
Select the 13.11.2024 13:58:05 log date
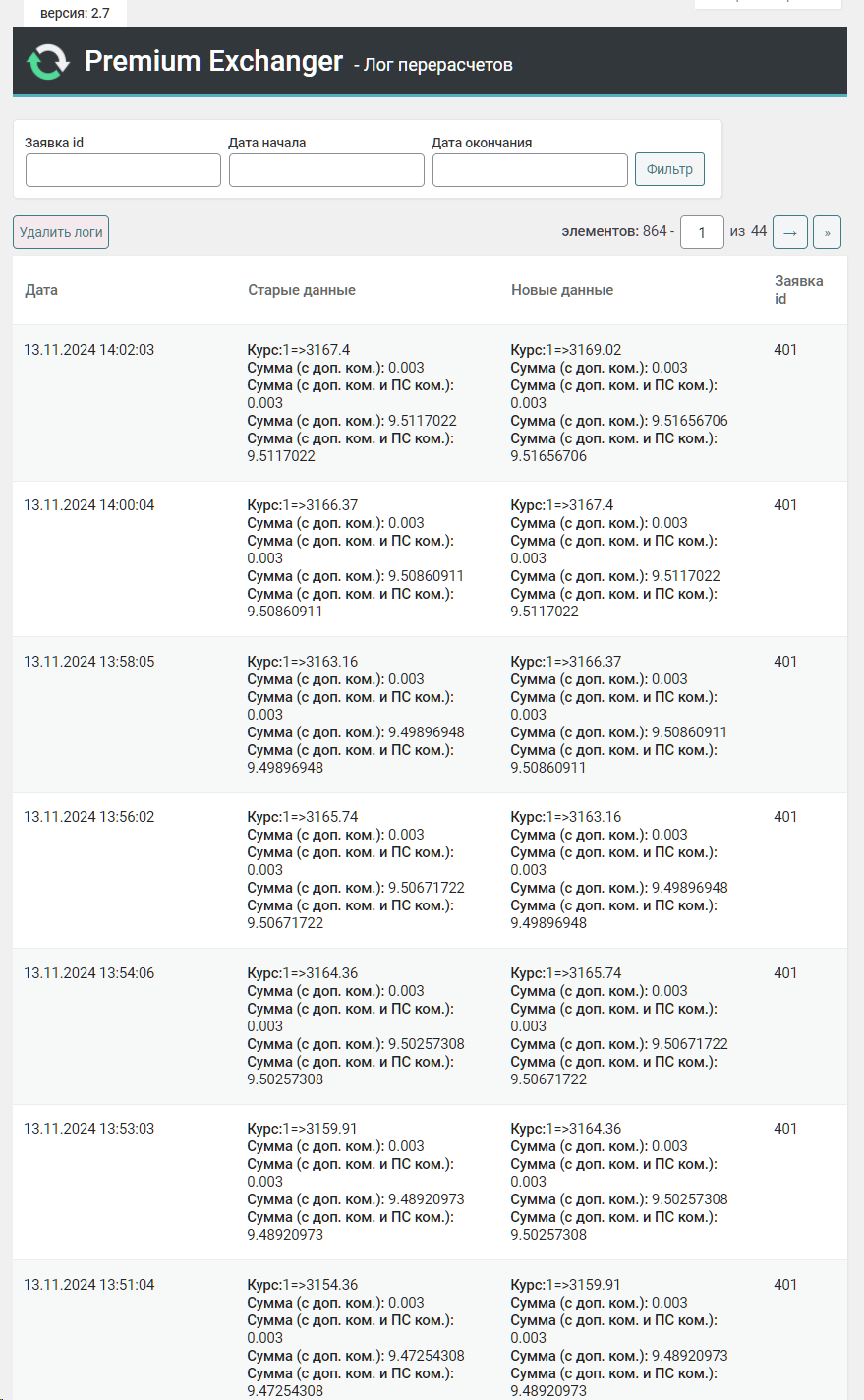(x=89, y=662)
